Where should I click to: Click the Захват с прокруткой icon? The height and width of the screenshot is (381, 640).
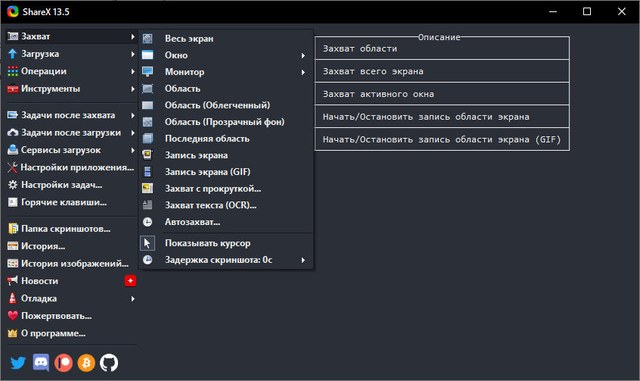(x=147, y=188)
